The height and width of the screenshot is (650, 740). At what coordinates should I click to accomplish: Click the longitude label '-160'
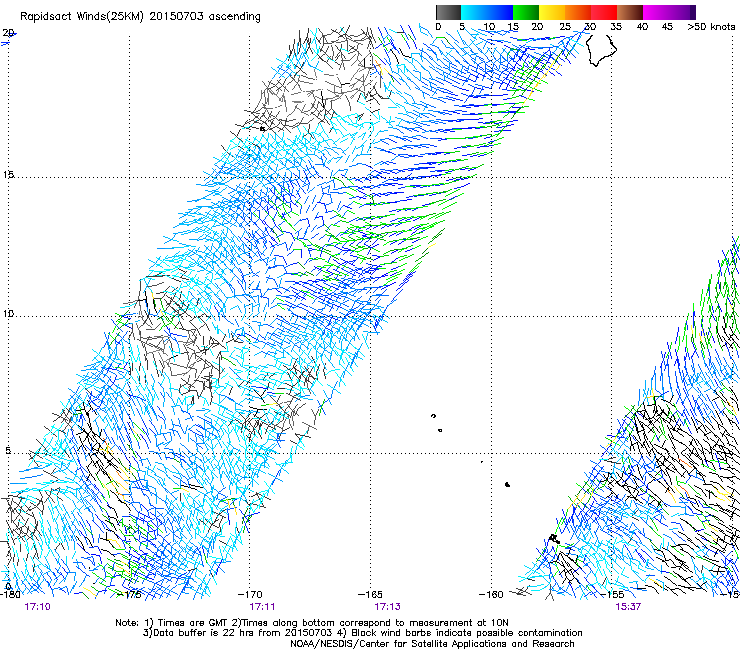click(x=491, y=595)
